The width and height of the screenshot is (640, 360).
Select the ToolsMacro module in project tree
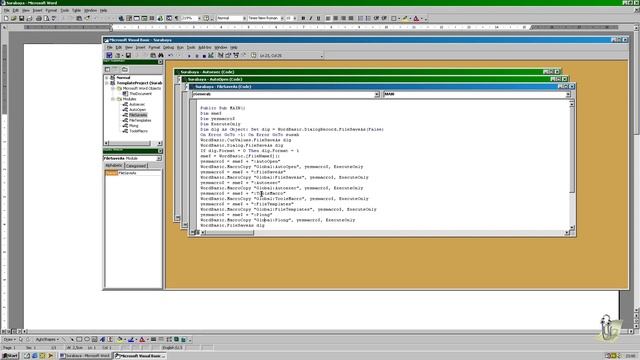[x=138, y=131]
